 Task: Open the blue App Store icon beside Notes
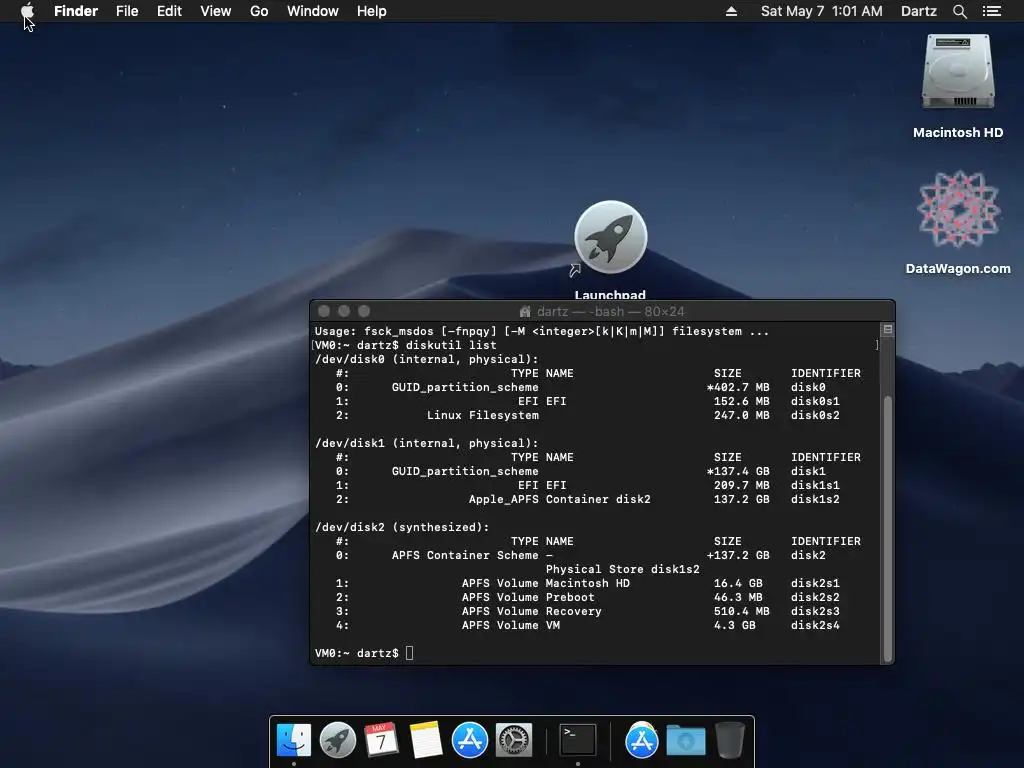470,740
